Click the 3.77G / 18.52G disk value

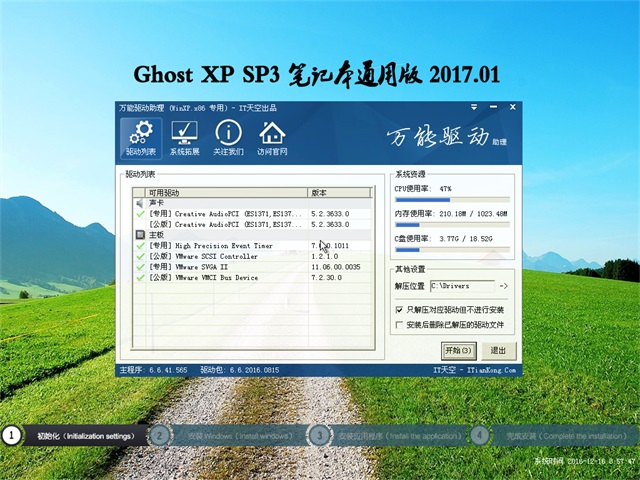pos(466,239)
